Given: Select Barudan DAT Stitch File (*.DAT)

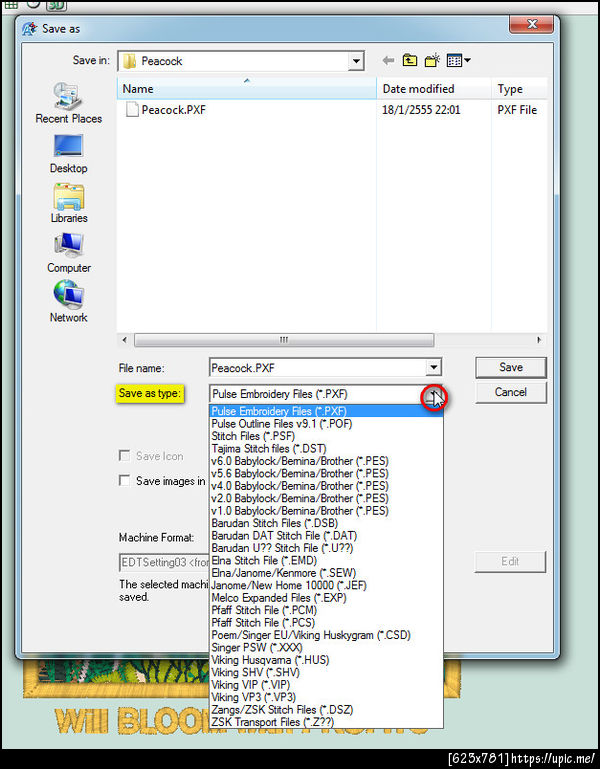Looking at the screenshot, I should [x=326, y=536].
